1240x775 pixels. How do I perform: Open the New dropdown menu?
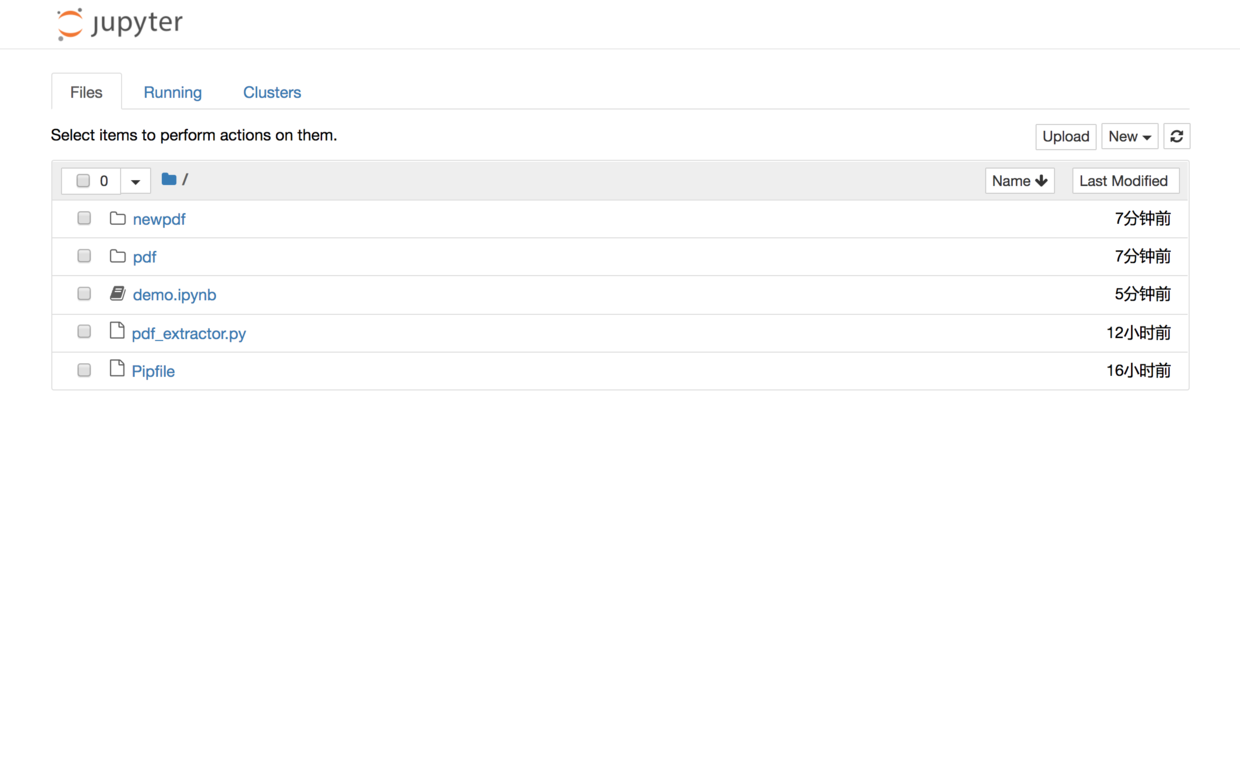(1129, 137)
